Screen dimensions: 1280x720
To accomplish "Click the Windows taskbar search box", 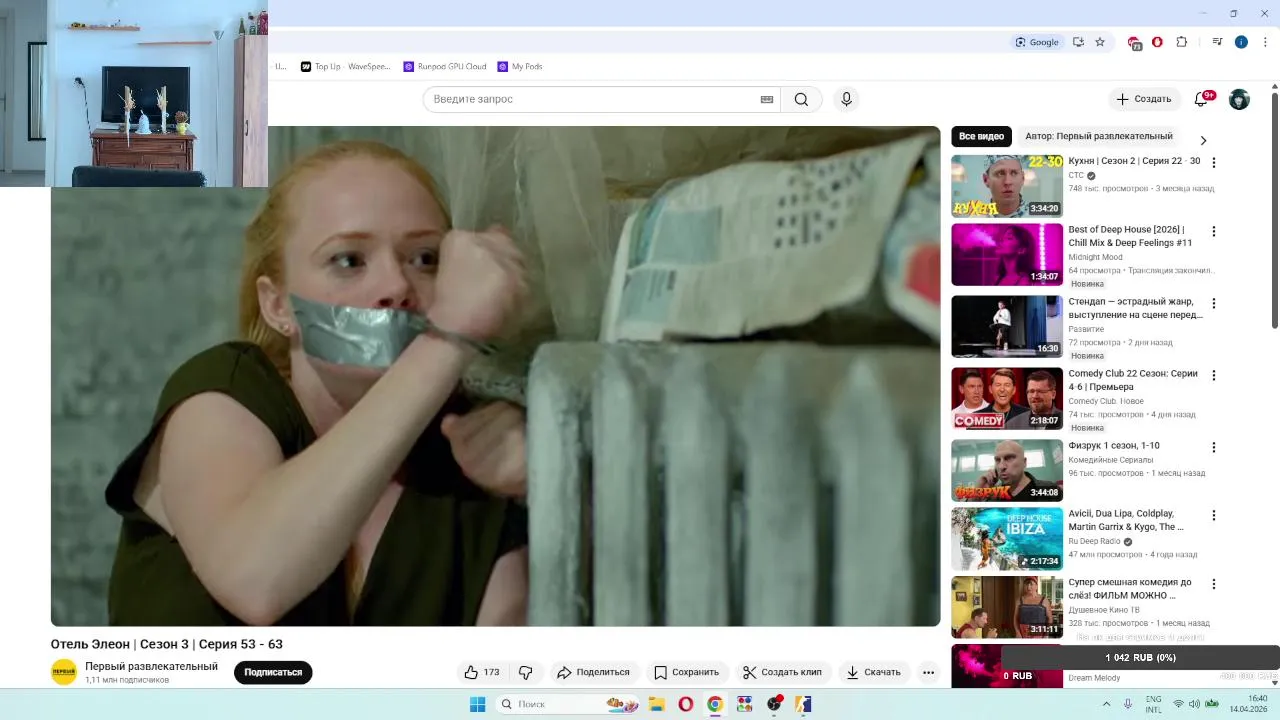I will pyautogui.click(x=567, y=704).
